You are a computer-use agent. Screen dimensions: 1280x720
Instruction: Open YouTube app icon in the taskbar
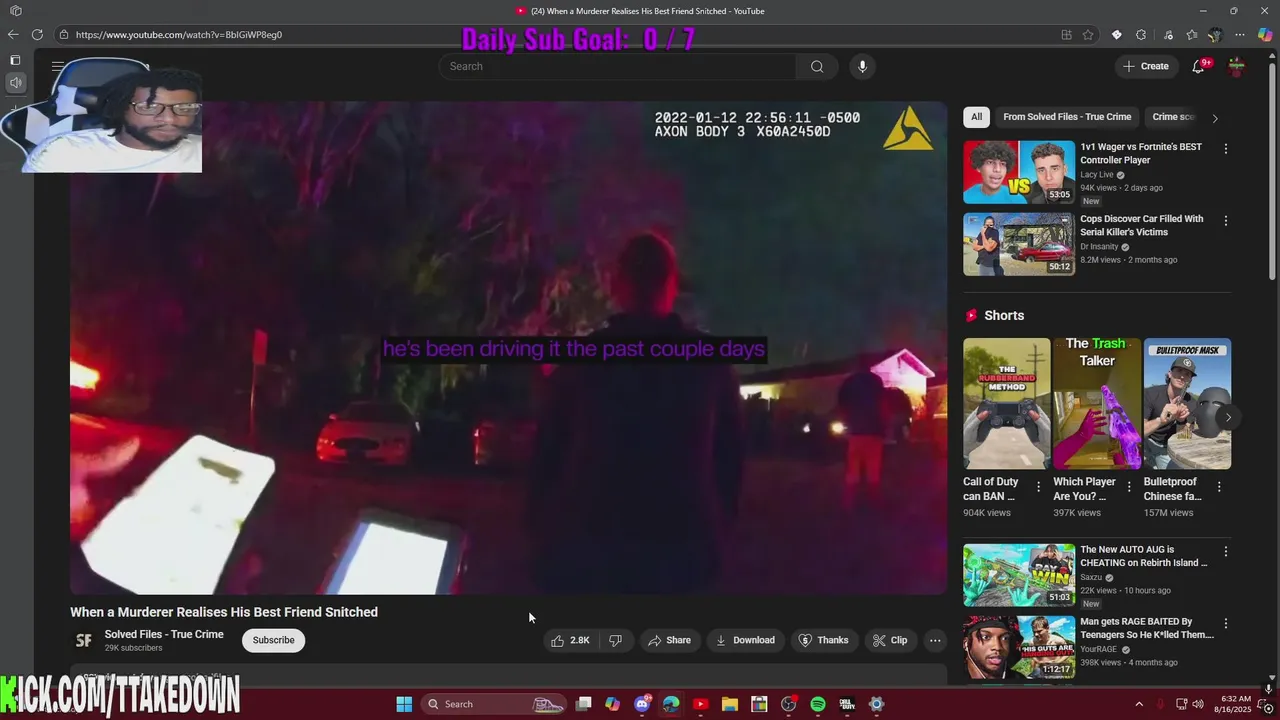(x=700, y=704)
